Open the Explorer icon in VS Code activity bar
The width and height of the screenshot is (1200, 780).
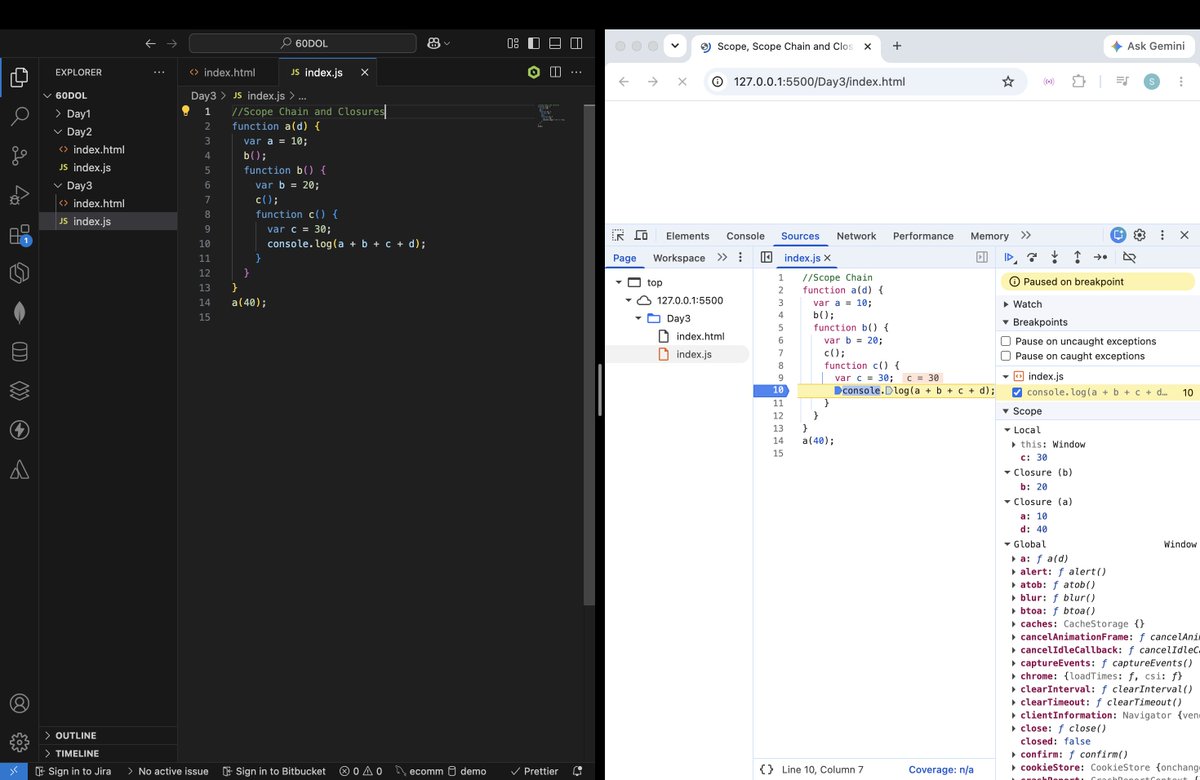(19, 77)
